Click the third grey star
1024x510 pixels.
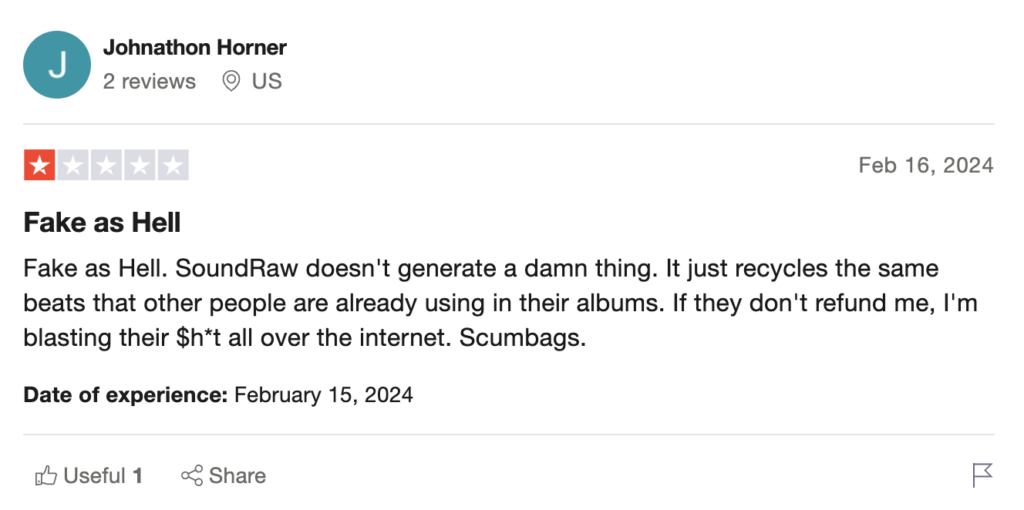pos(106,165)
